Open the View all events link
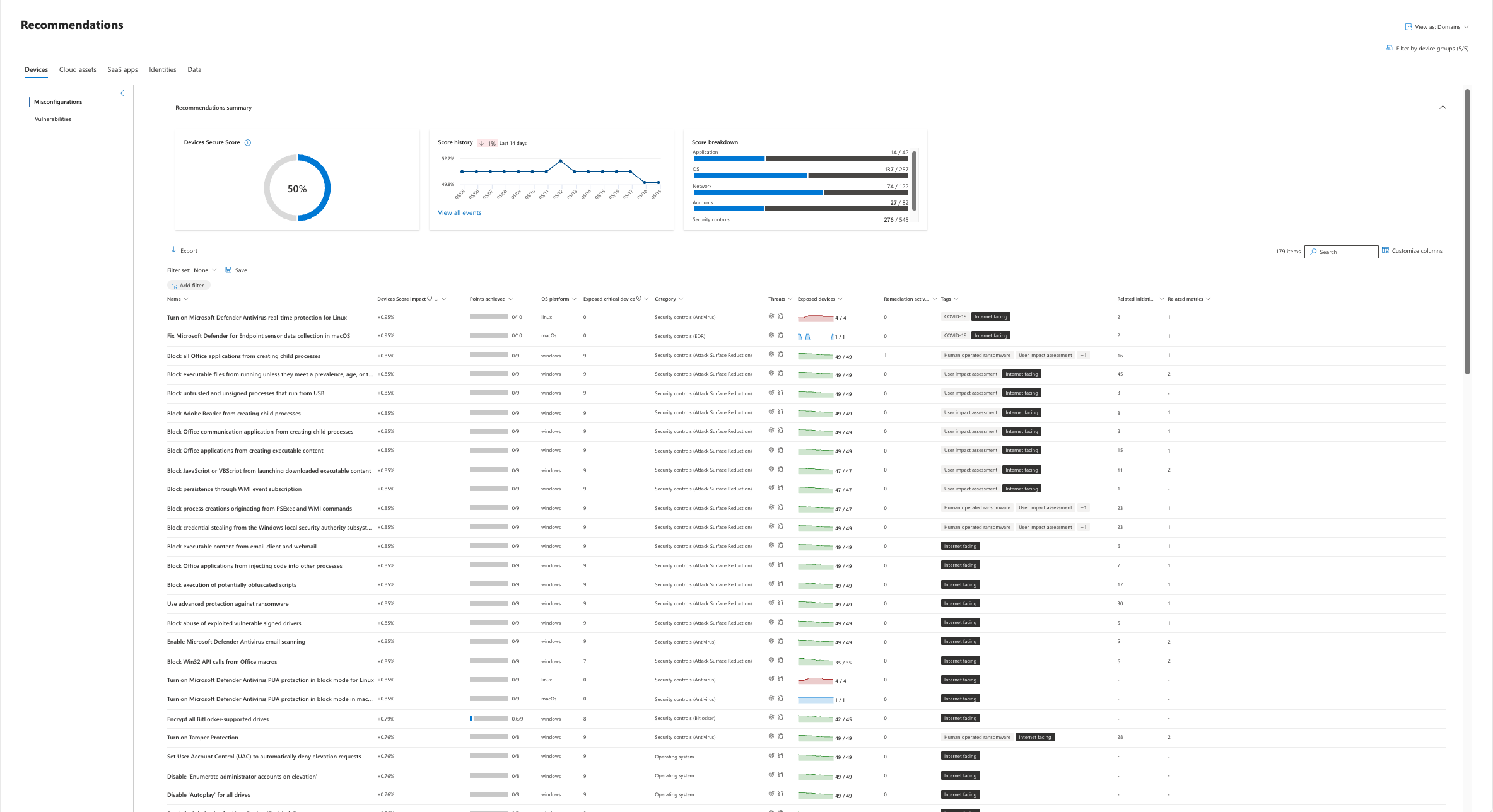1493x812 pixels. (x=459, y=212)
